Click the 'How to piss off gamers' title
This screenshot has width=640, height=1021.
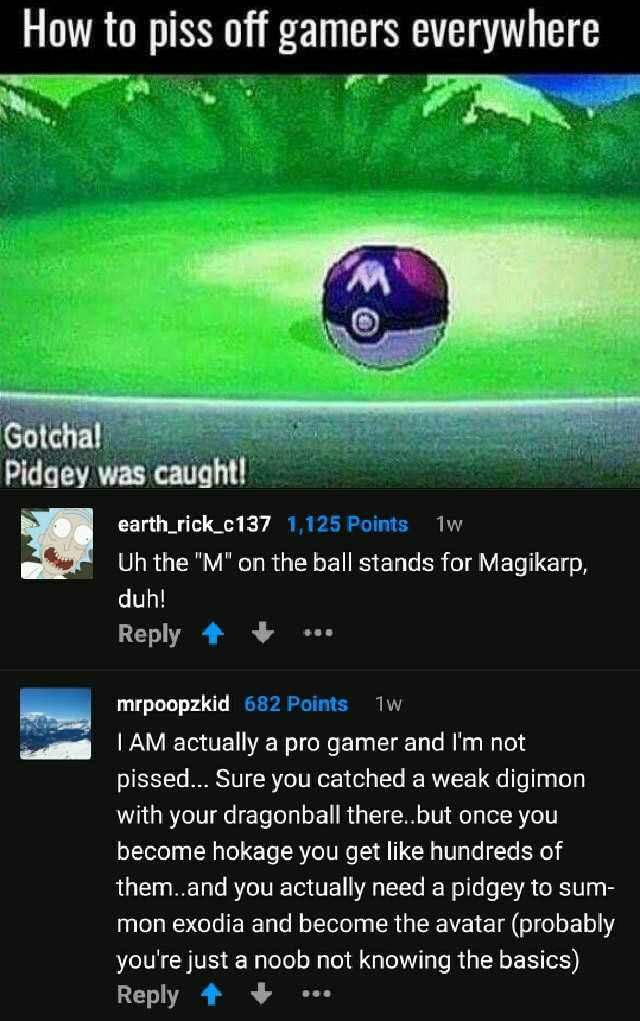(x=311, y=30)
